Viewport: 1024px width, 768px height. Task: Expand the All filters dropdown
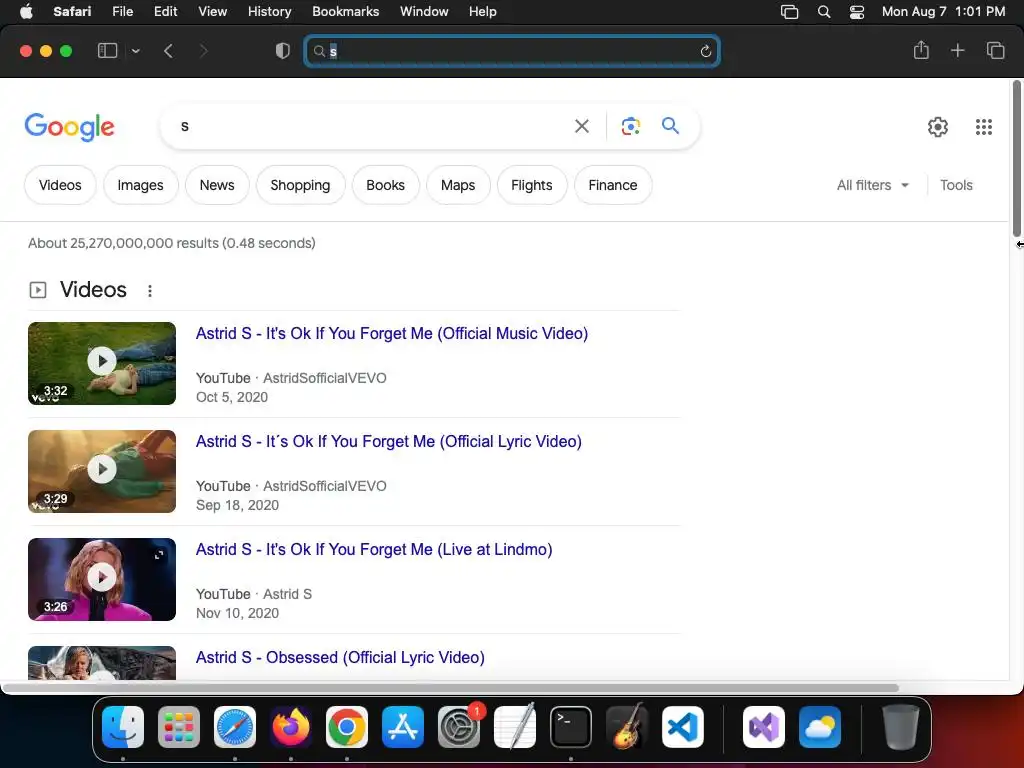tap(872, 185)
